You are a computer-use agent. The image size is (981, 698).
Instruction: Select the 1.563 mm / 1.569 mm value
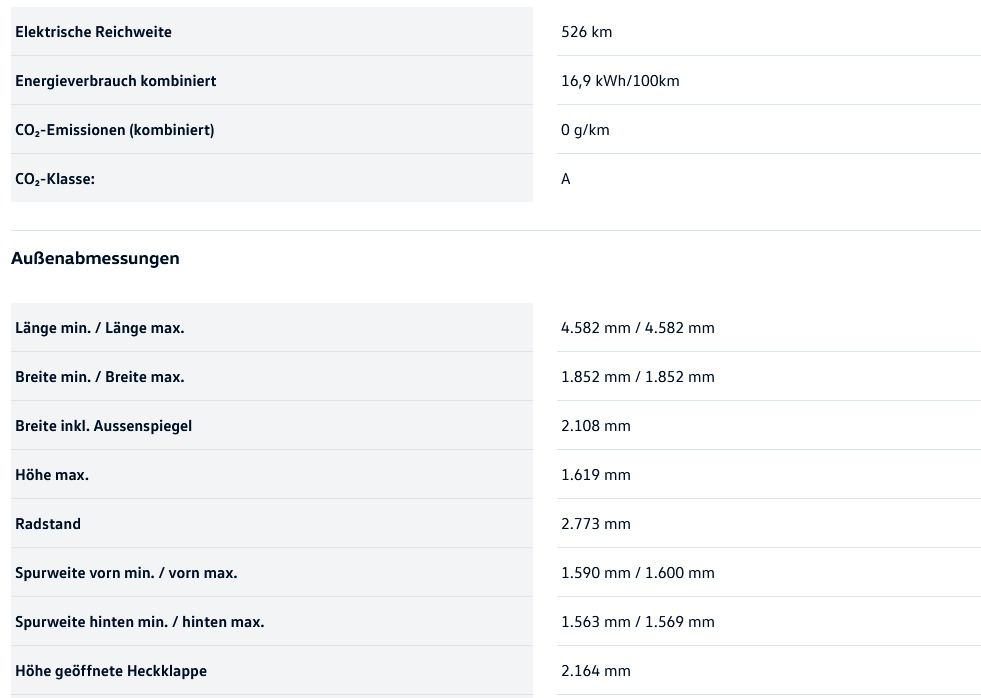[638, 622]
